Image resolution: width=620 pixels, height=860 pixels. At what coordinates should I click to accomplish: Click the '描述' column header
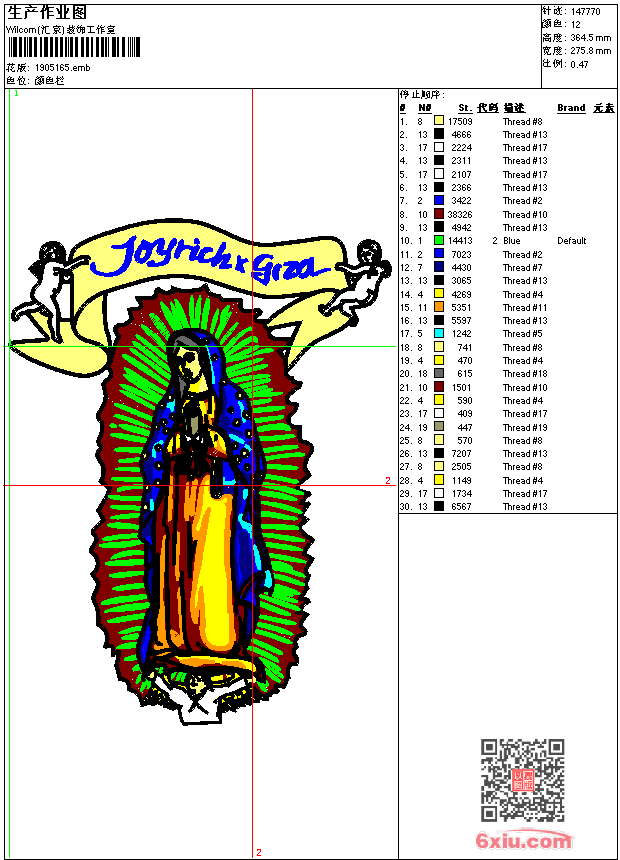pos(514,108)
